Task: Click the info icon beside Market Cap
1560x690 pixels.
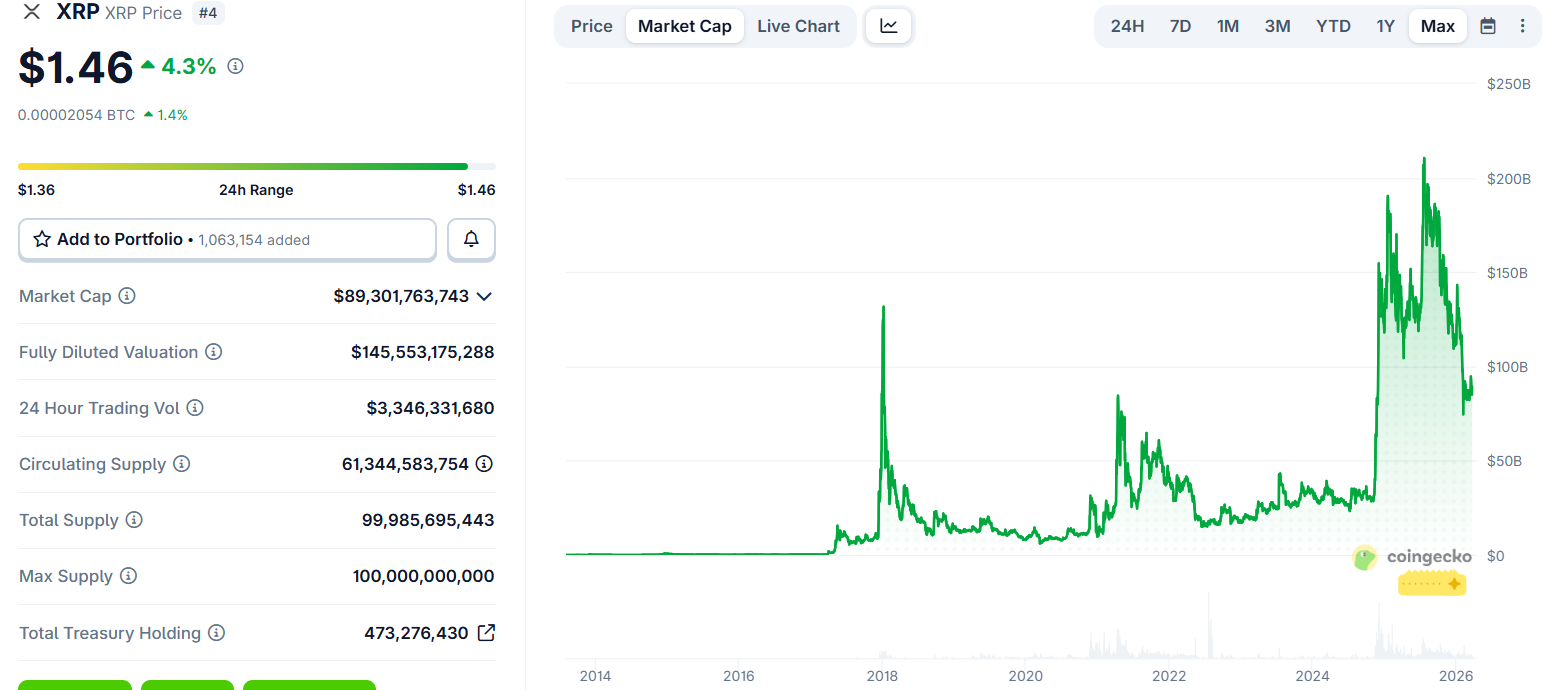Action: tap(127, 296)
